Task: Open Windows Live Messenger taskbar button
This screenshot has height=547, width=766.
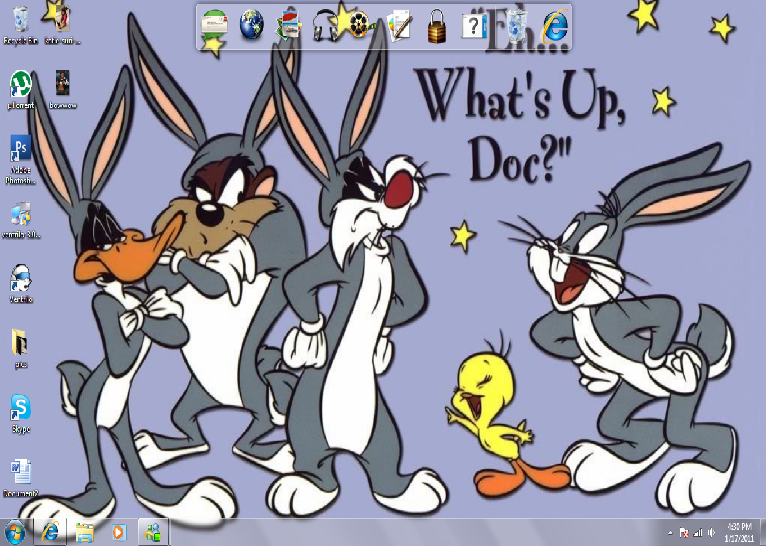Action: [x=153, y=532]
